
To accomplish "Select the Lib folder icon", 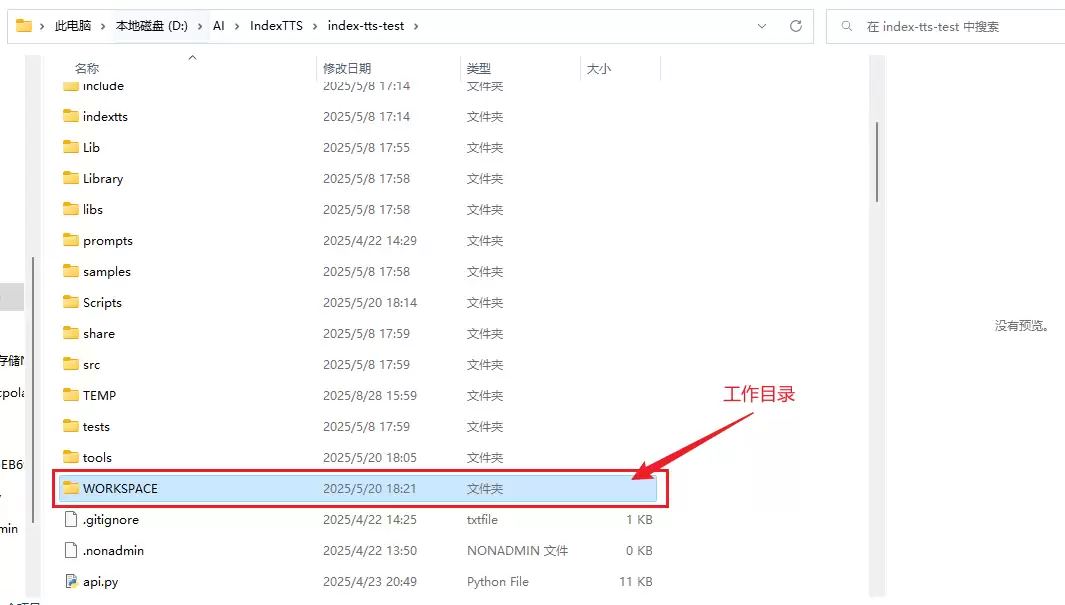I will pyautogui.click(x=71, y=147).
